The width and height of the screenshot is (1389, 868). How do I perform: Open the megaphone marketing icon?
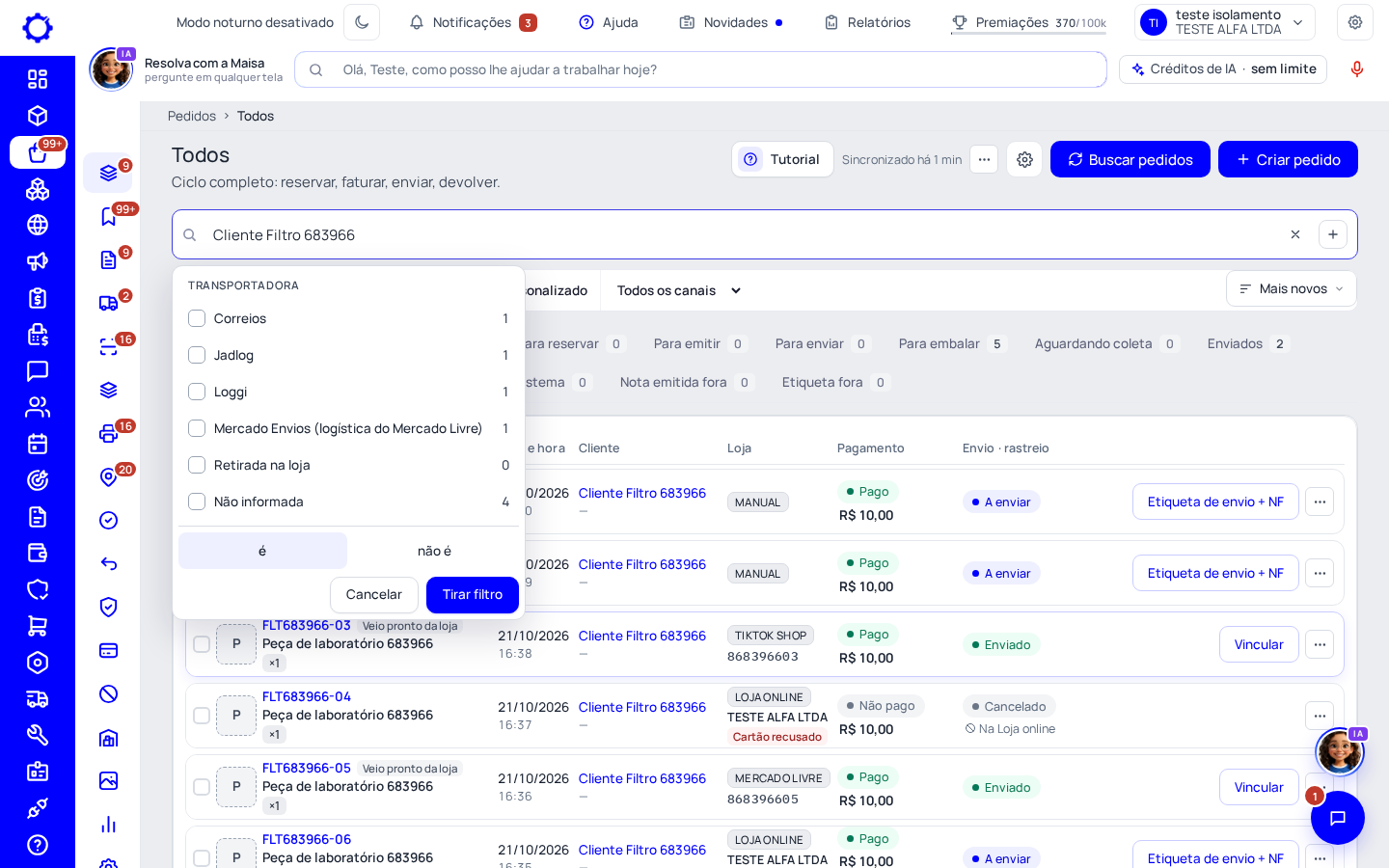tap(38, 261)
